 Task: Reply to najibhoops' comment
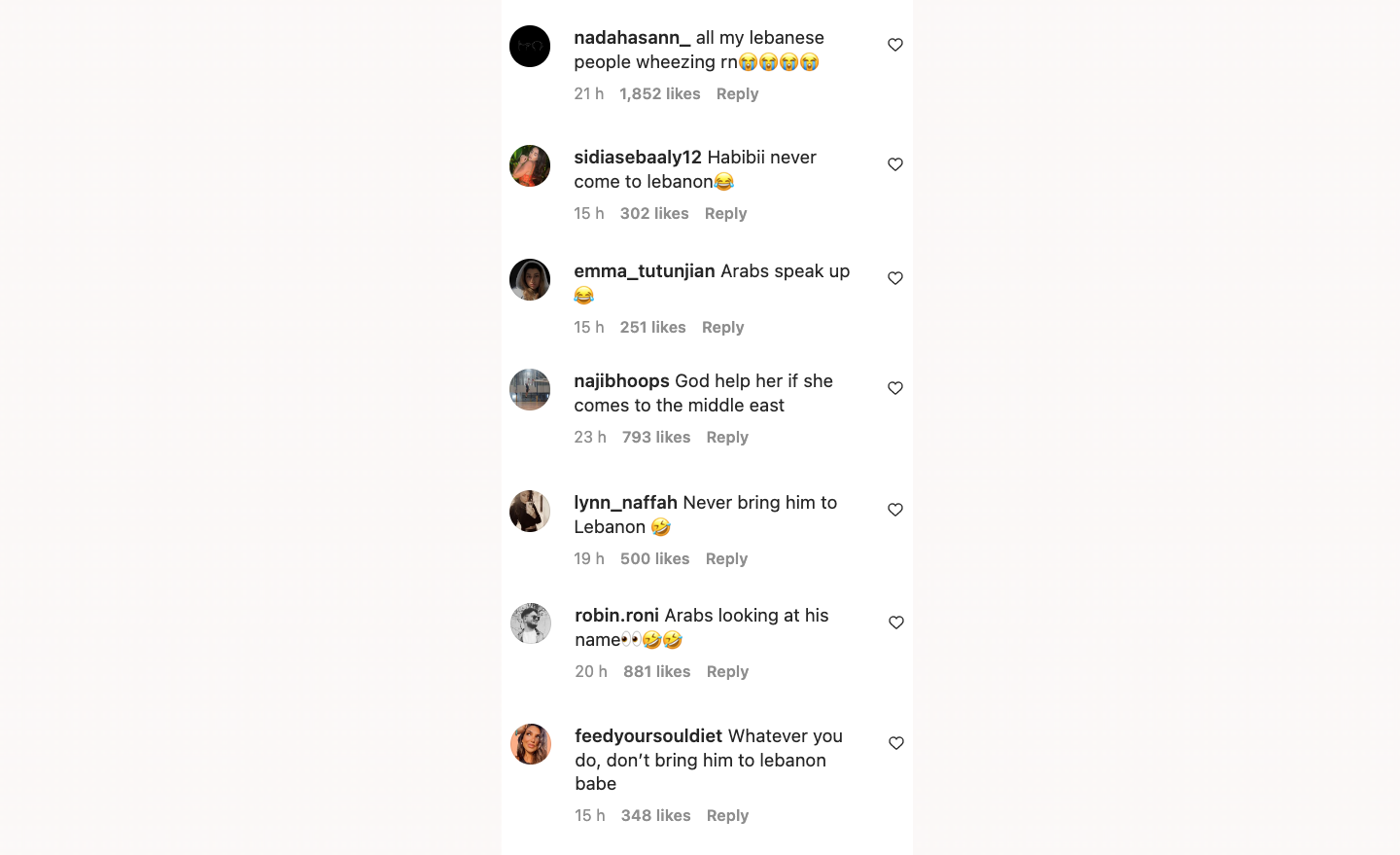(727, 437)
